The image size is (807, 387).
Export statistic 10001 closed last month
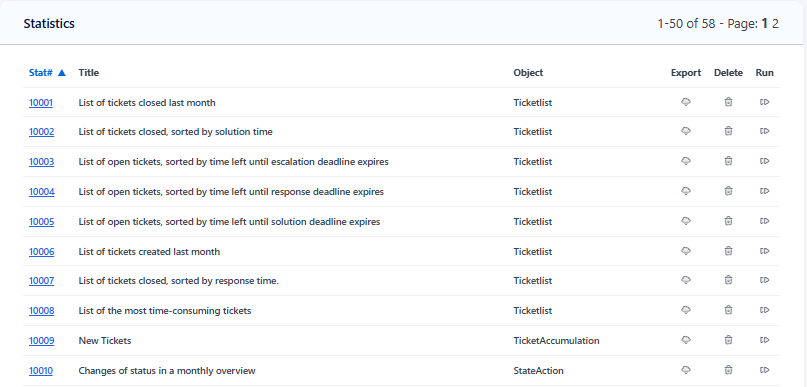click(x=686, y=102)
